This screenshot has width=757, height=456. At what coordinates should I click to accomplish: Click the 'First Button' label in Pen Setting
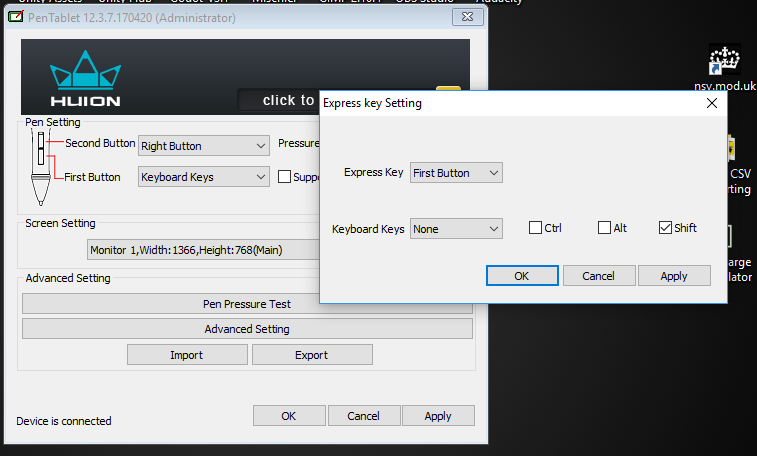(x=92, y=177)
